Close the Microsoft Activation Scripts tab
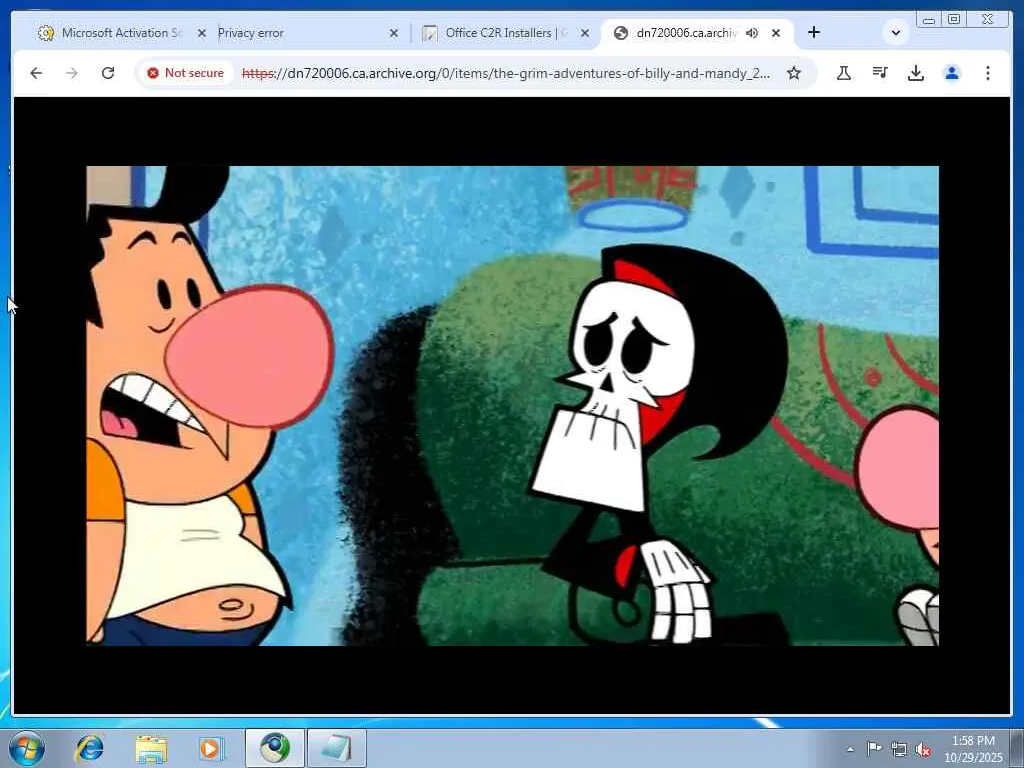Image resolution: width=1024 pixels, height=768 pixels. coord(202,33)
